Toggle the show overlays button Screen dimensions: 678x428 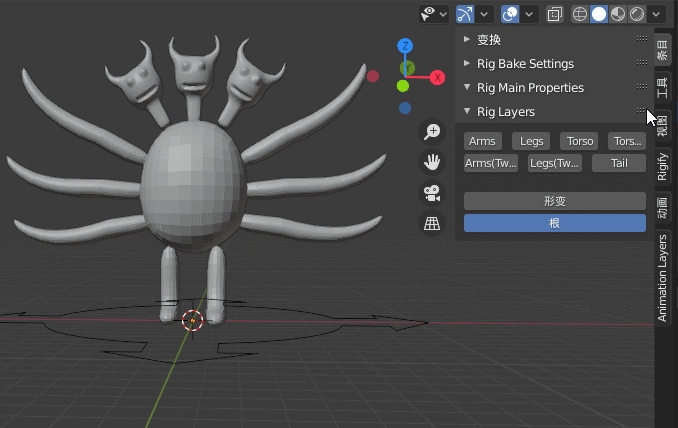(510, 14)
